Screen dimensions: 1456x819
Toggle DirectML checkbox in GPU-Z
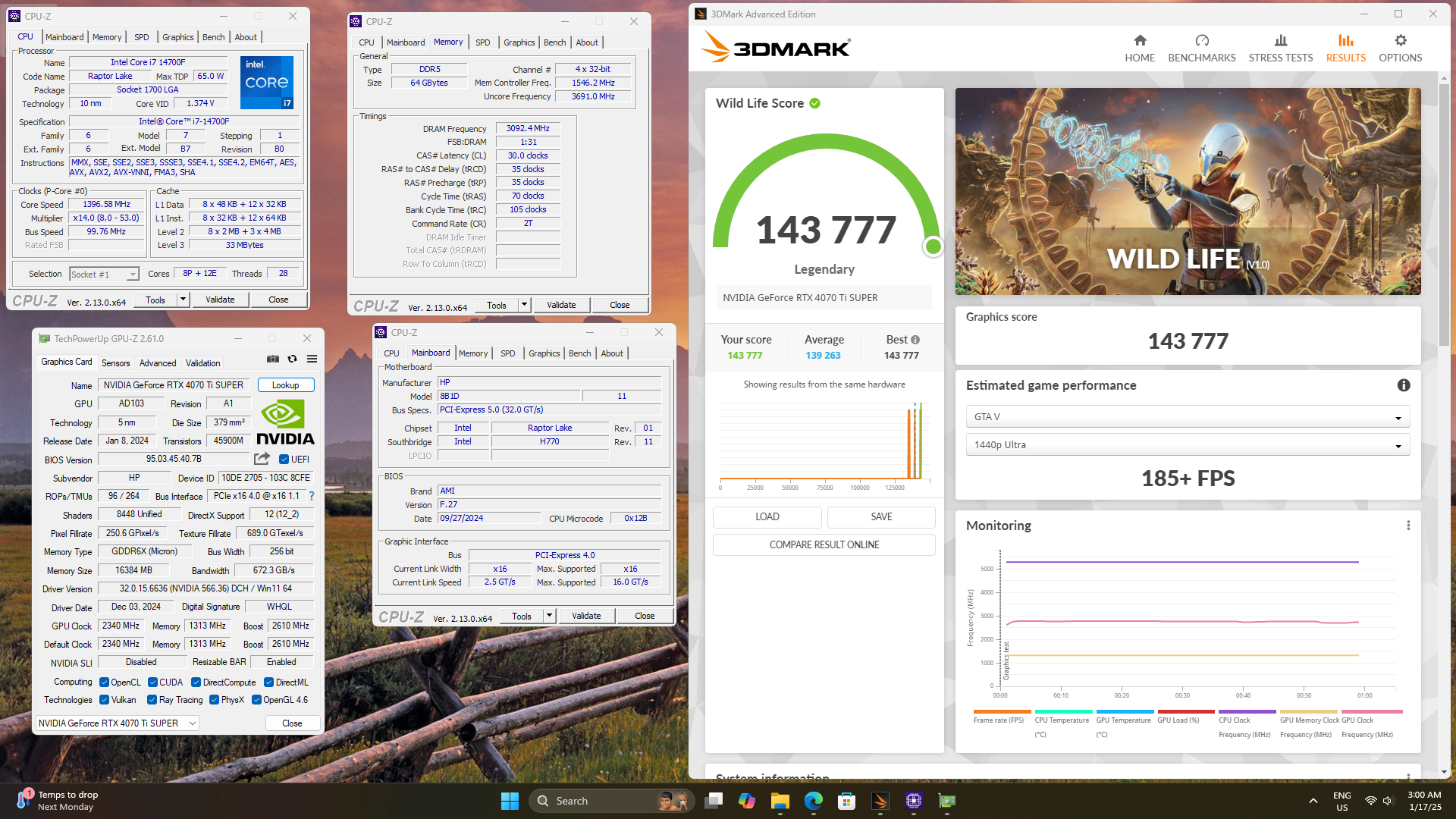point(268,682)
